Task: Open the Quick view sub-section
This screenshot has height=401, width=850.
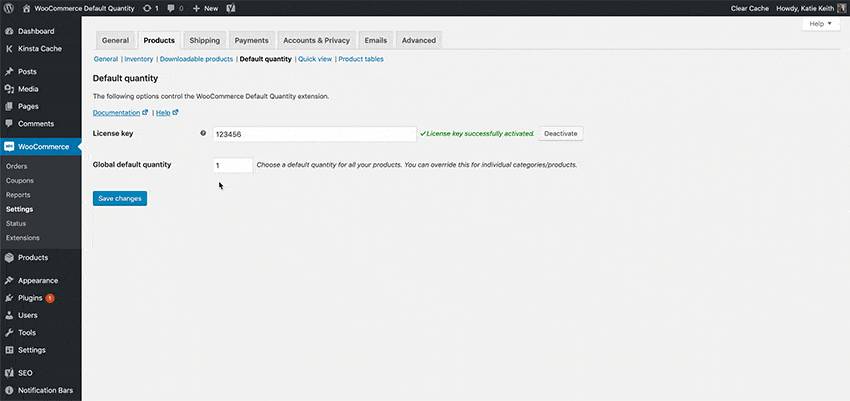Action: pos(315,59)
